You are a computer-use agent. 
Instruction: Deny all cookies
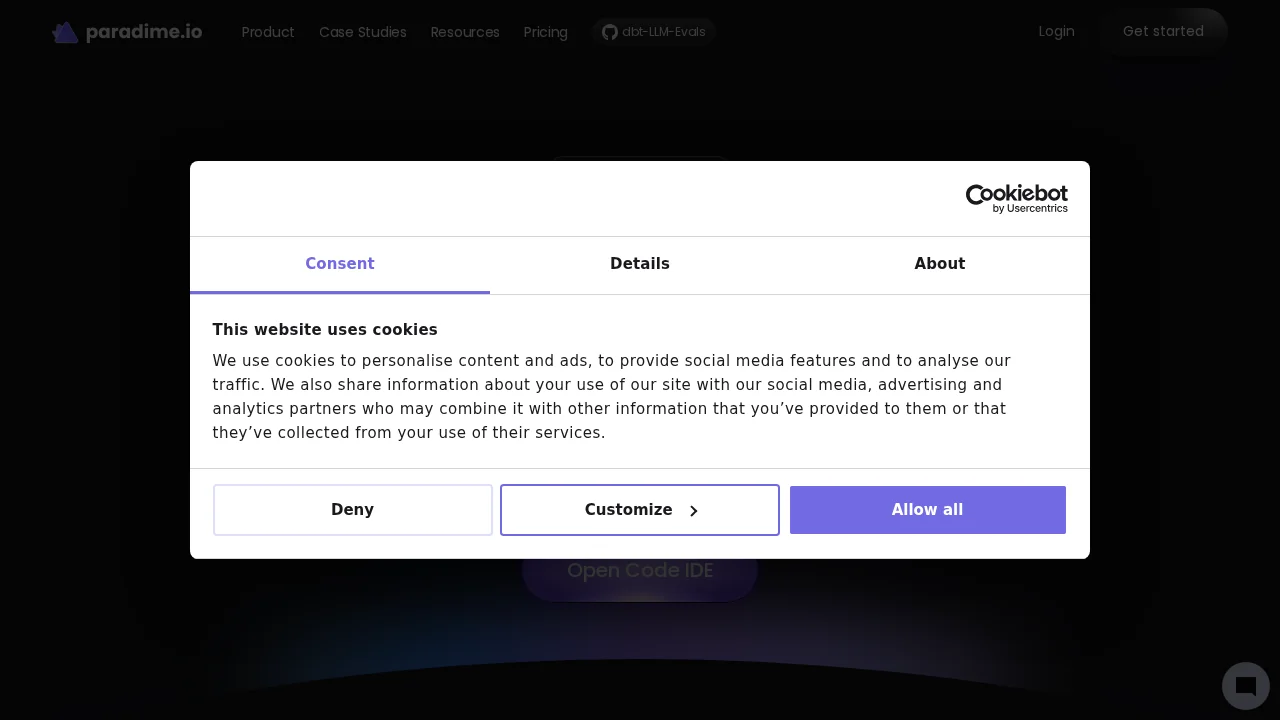[352, 510]
